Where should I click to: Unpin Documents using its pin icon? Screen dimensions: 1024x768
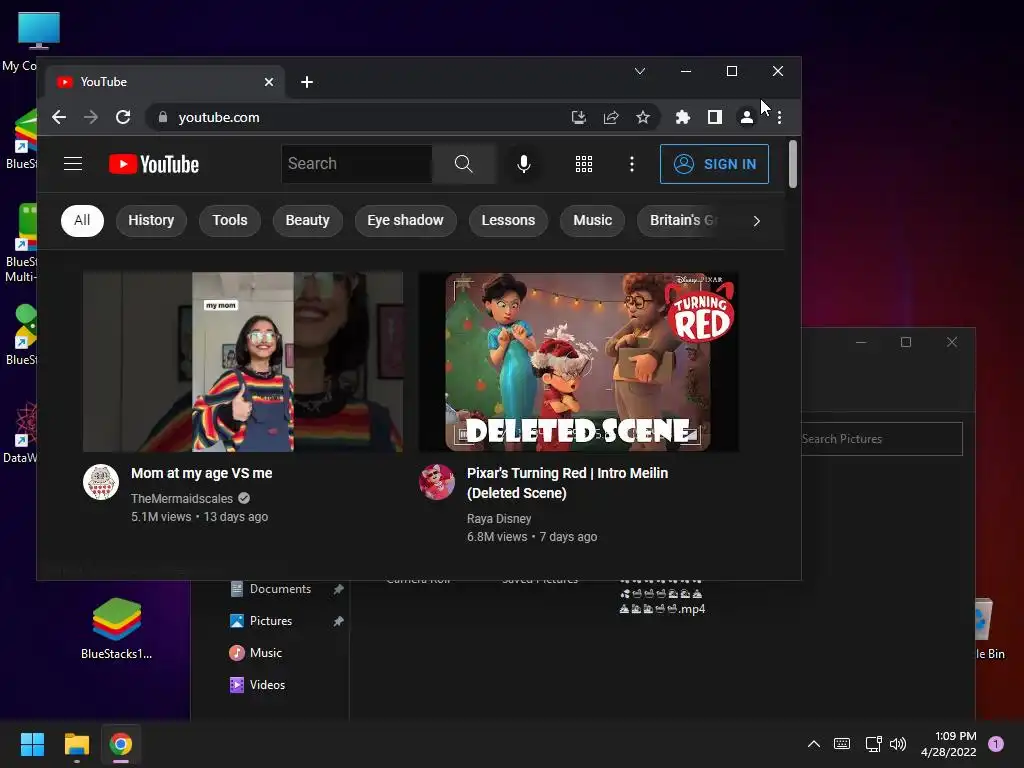[338, 589]
